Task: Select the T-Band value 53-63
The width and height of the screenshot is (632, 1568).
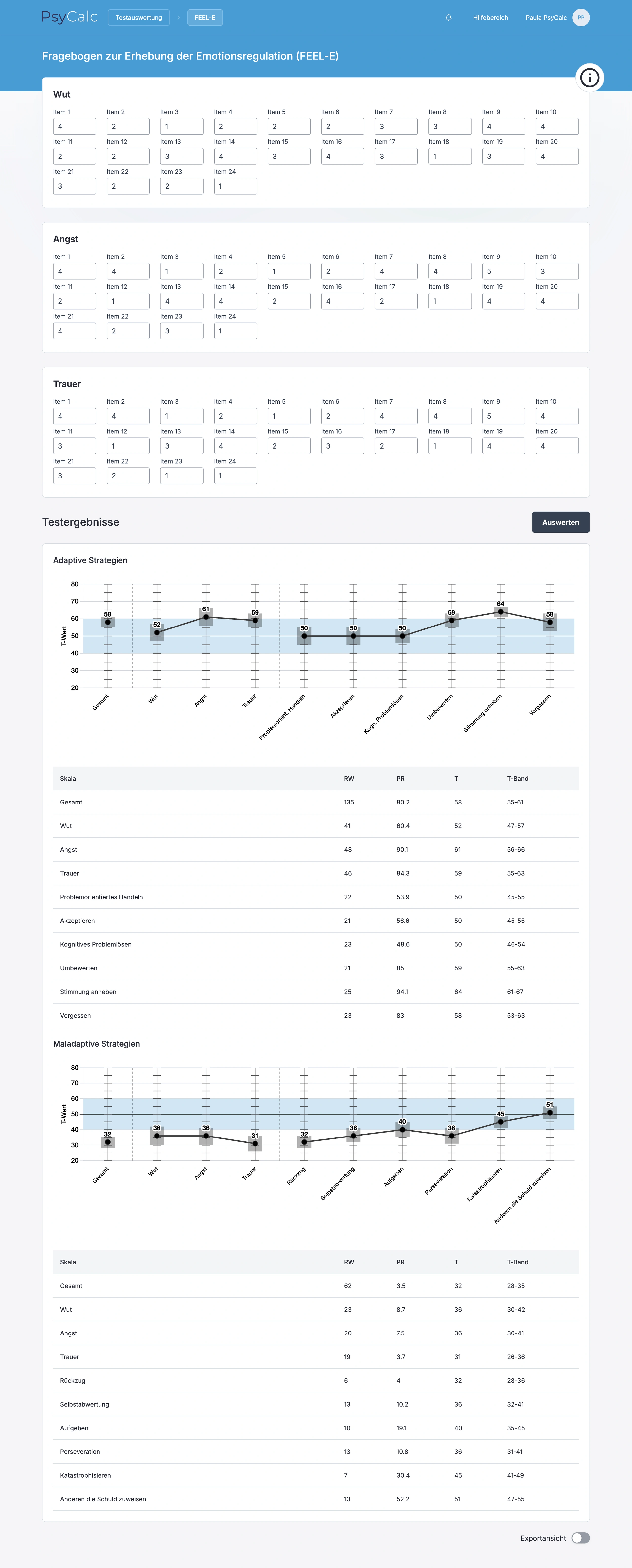Action: click(x=516, y=1016)
